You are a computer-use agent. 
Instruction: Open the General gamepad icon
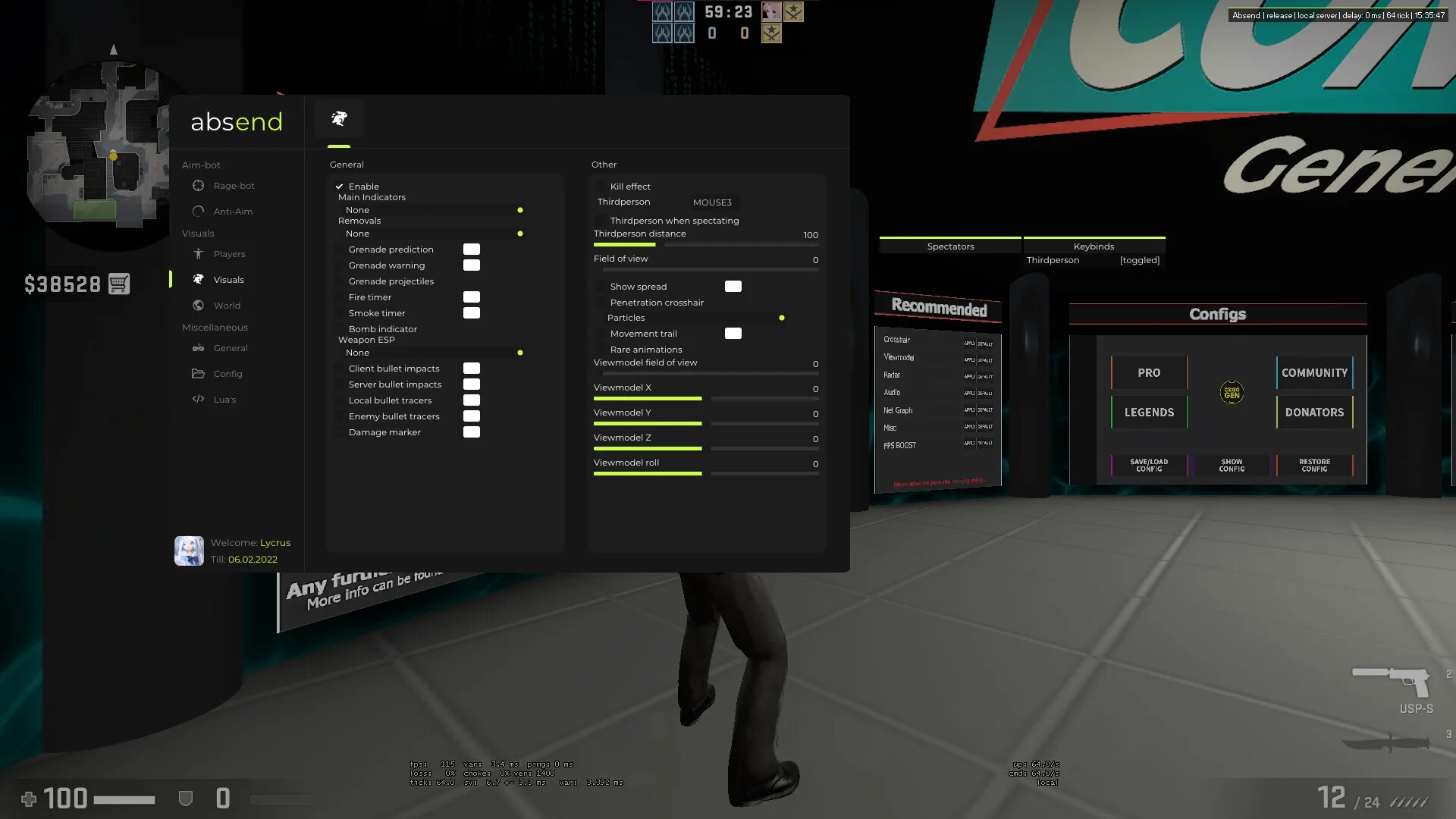tap(198, 348)
